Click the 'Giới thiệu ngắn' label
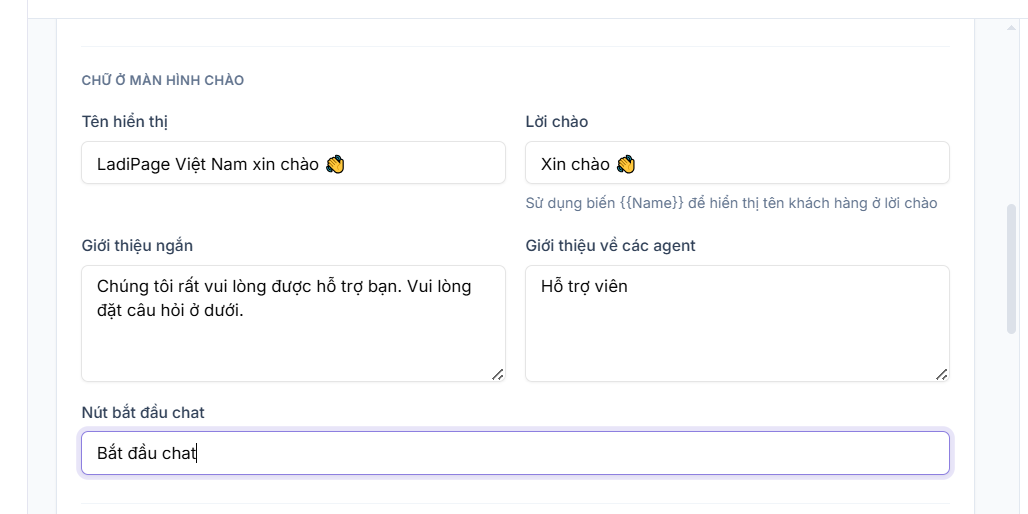This screenshot has width=1028, height=514. tap(137, 246)
